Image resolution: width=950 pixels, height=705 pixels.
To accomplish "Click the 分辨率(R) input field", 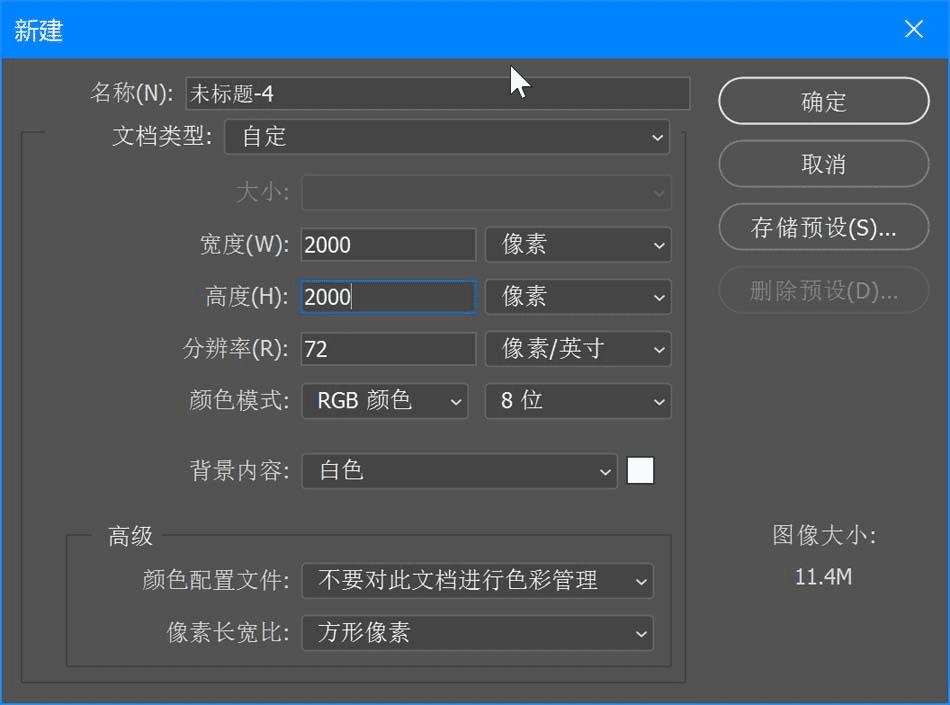I will pos(388,349).
